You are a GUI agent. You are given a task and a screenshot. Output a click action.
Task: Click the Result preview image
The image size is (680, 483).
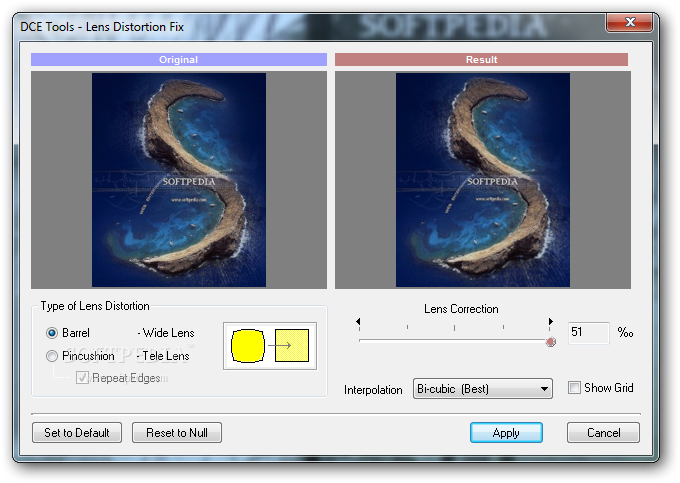click(x=483, y=179)
